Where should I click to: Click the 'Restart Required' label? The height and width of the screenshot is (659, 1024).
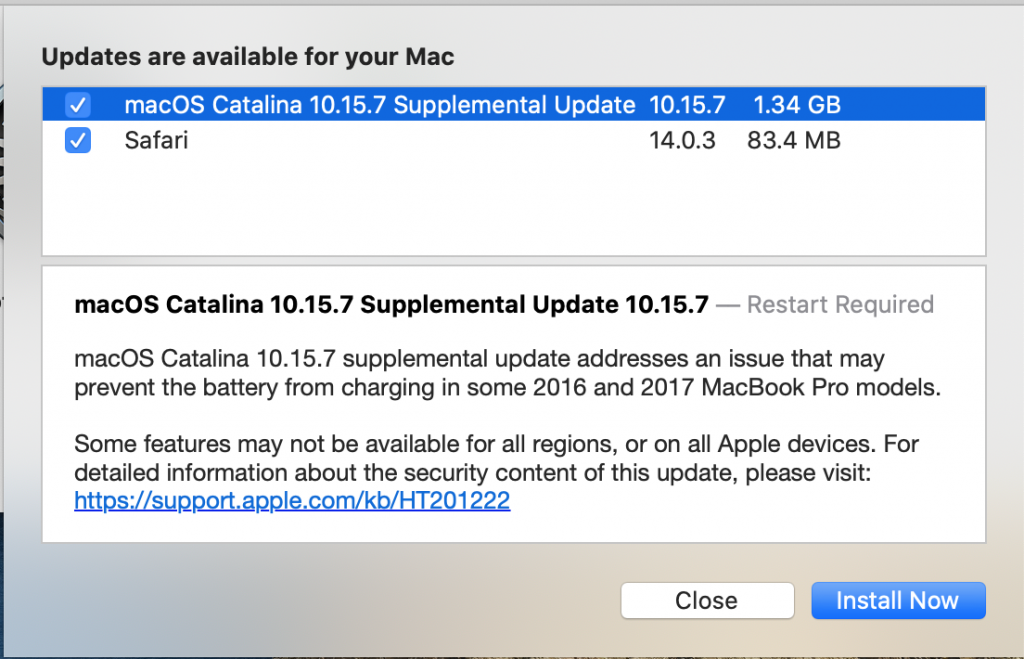(840, 304)
